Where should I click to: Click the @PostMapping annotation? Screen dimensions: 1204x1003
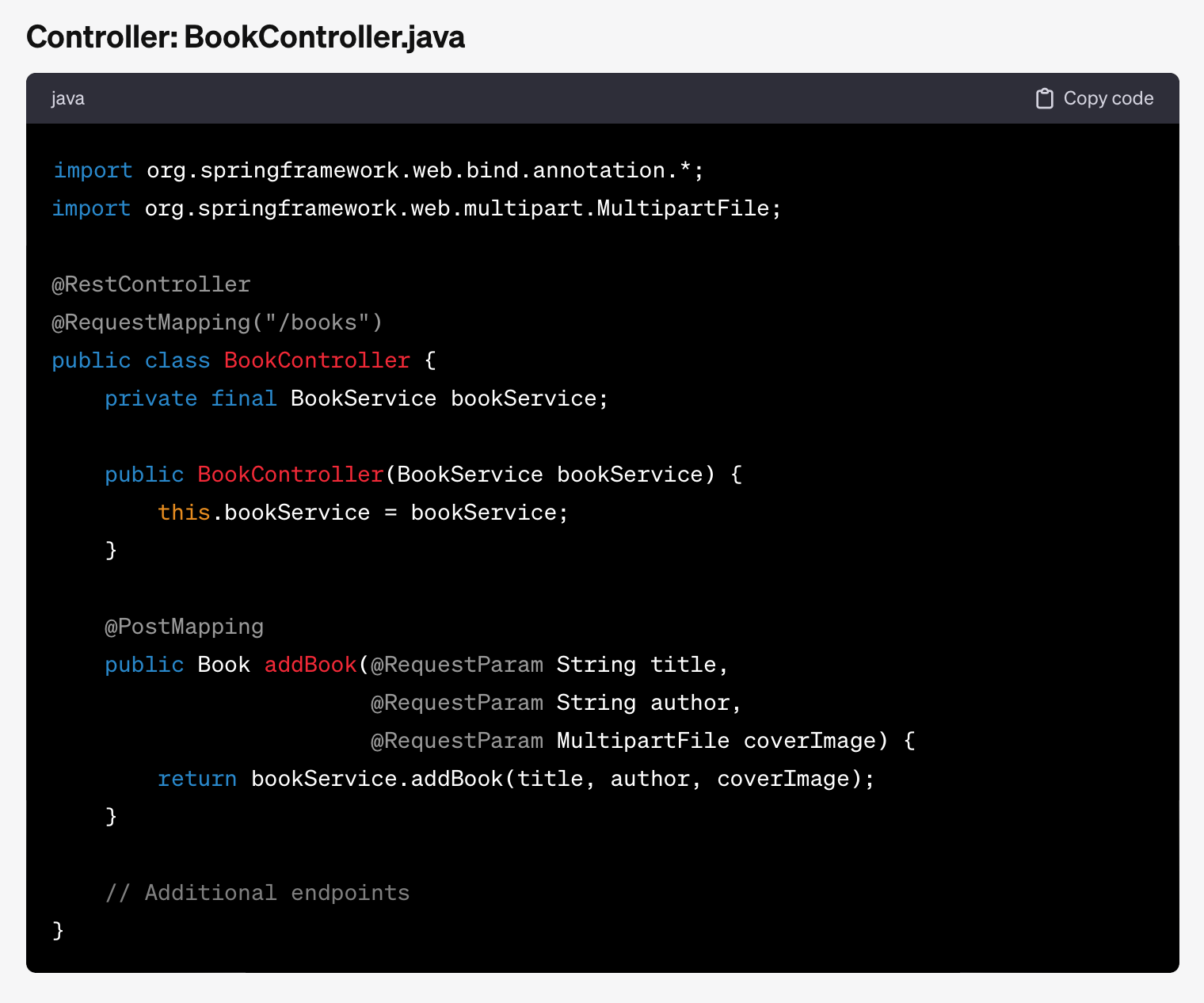click(x=185, y=627)
